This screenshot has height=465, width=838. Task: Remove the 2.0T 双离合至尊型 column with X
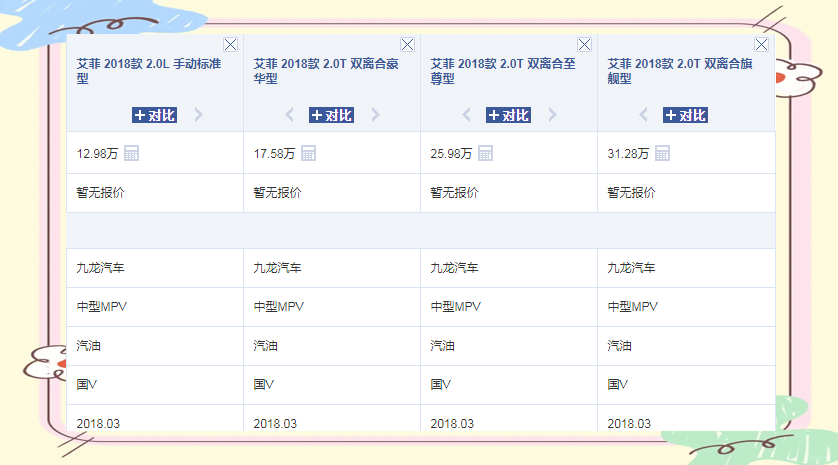[x=584, y=44]
